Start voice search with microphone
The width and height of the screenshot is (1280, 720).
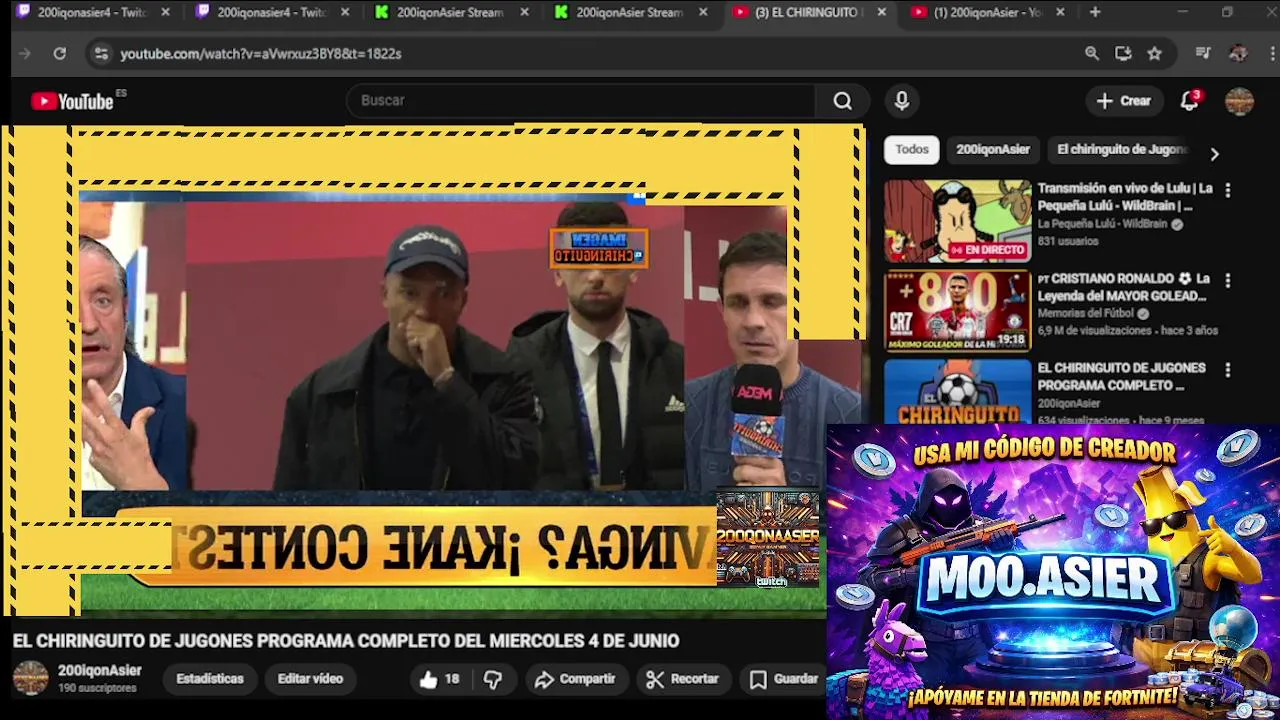coord(901,101)
